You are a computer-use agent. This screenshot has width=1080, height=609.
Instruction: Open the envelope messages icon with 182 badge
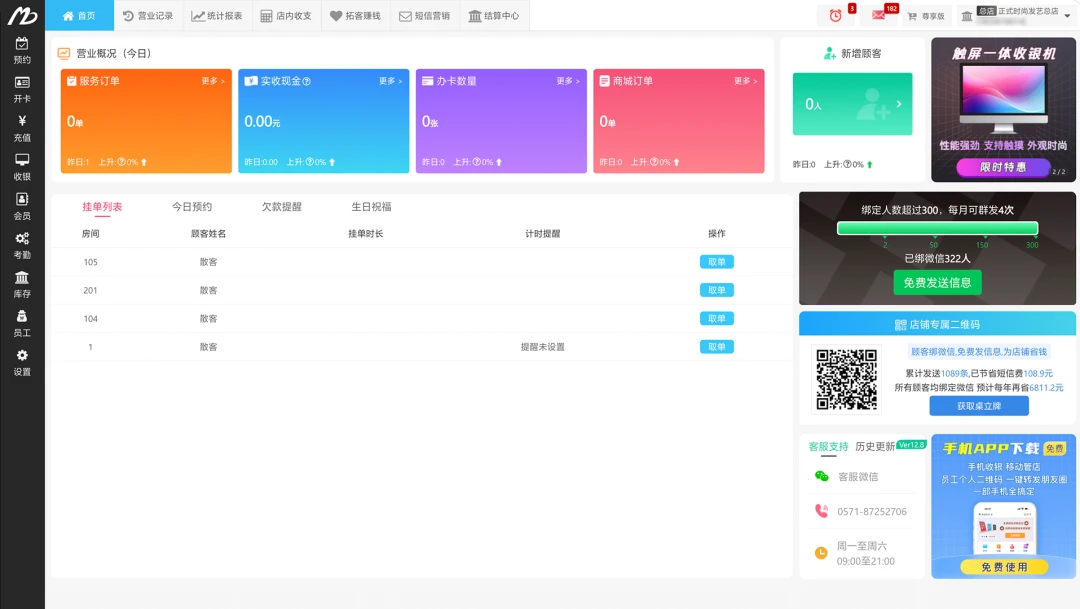coord(879,15)
